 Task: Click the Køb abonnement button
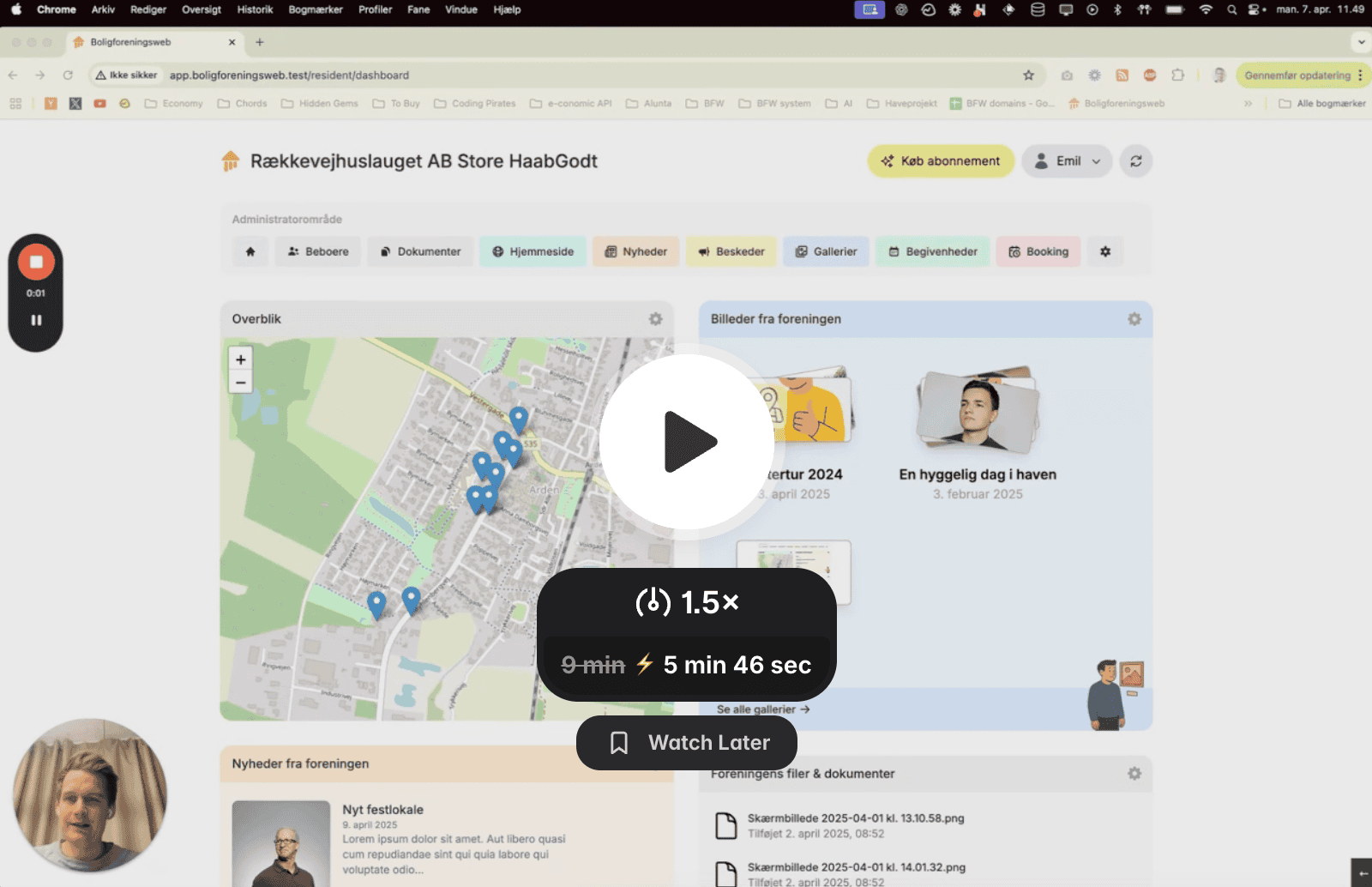point(941,161)
